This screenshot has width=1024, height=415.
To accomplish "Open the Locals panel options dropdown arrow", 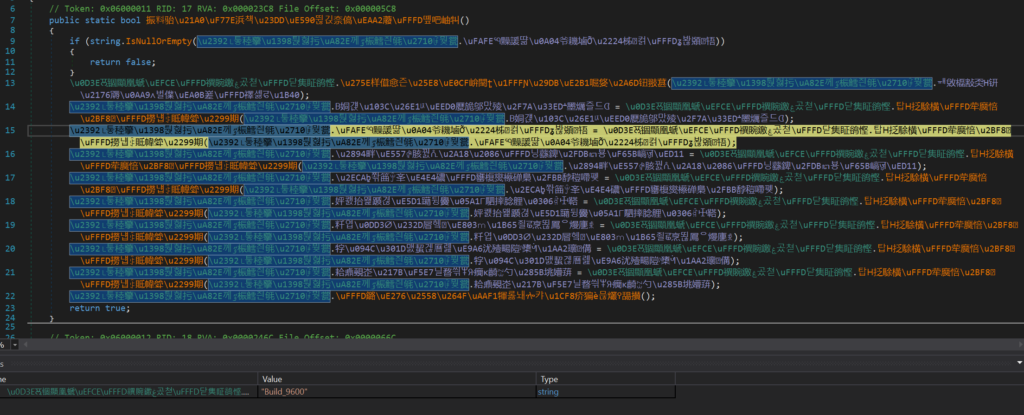I will pyautogui.click(x=1019, y=361).
